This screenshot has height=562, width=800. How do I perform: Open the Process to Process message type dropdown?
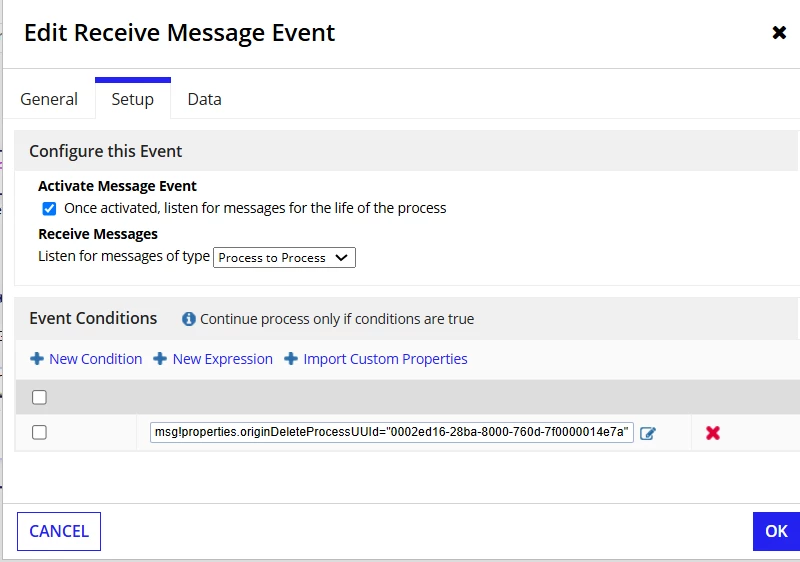[284, 258]
